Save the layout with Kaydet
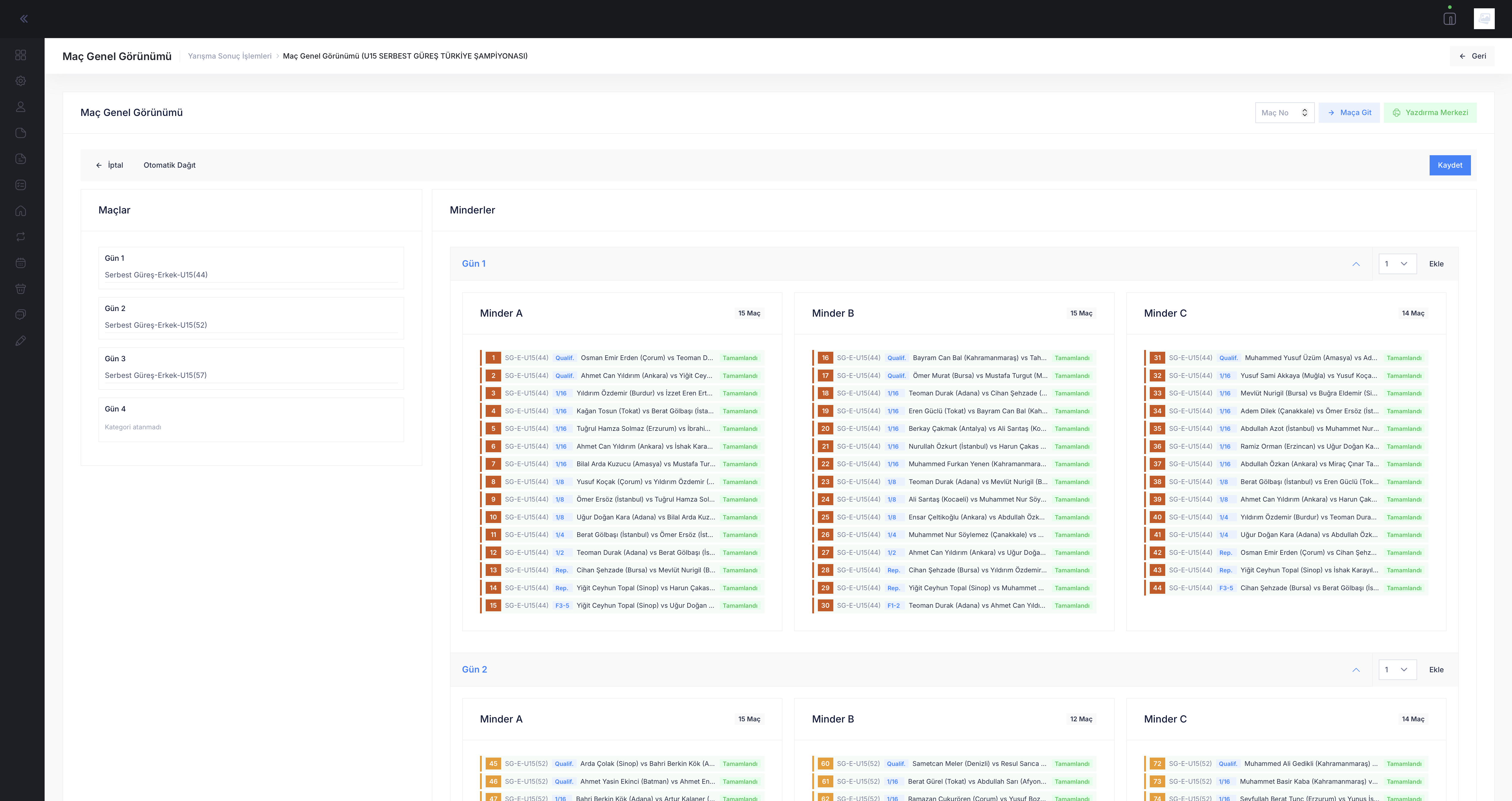The height and width of the screenshot is (801, 1512). 1450,165
